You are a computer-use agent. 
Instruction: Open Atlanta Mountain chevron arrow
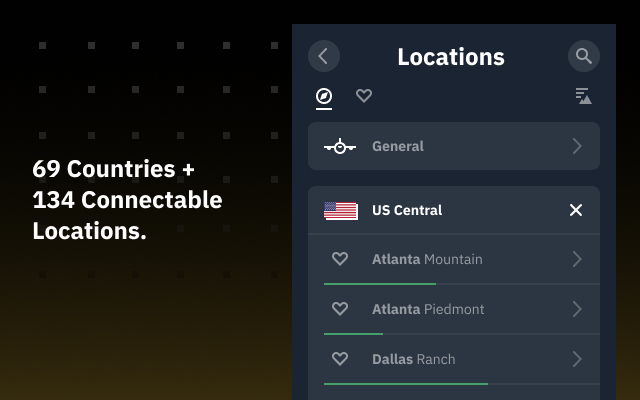576,259
